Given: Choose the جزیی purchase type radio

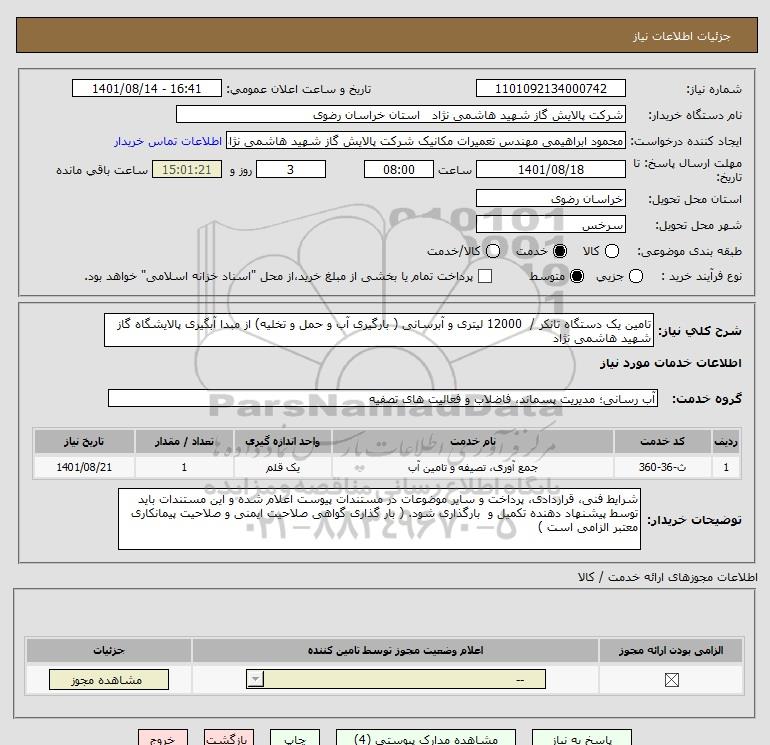Looking at the screenshot, I should click(x=636, y=276).
